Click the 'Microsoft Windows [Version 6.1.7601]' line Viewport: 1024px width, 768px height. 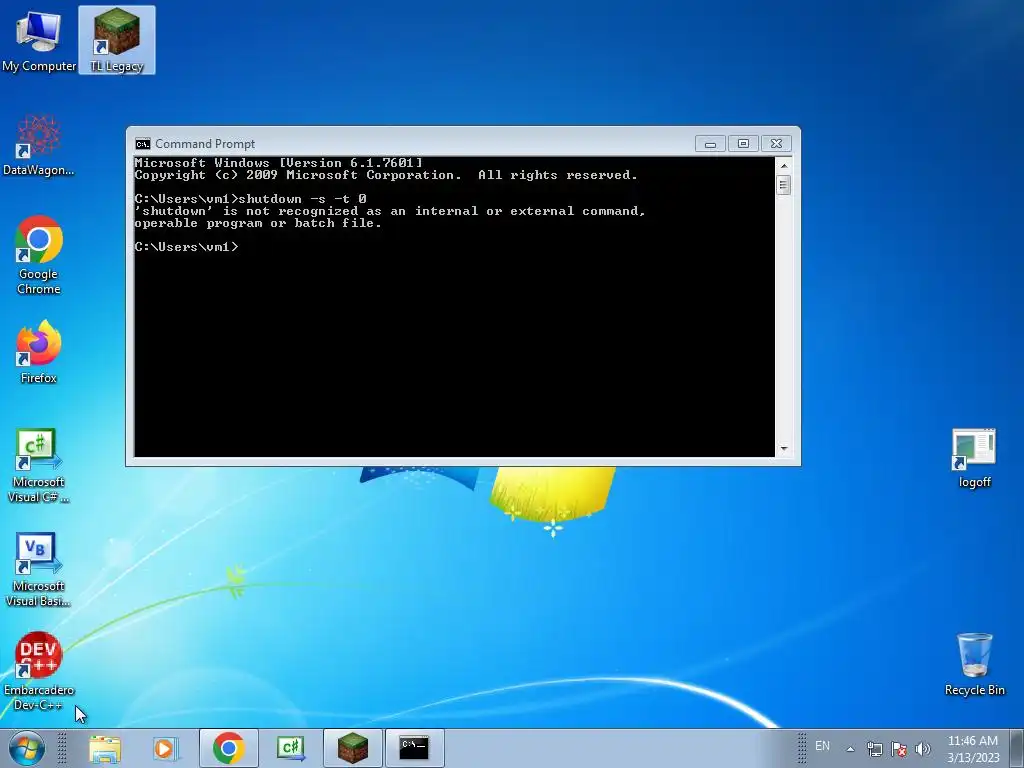click(279, 163)
